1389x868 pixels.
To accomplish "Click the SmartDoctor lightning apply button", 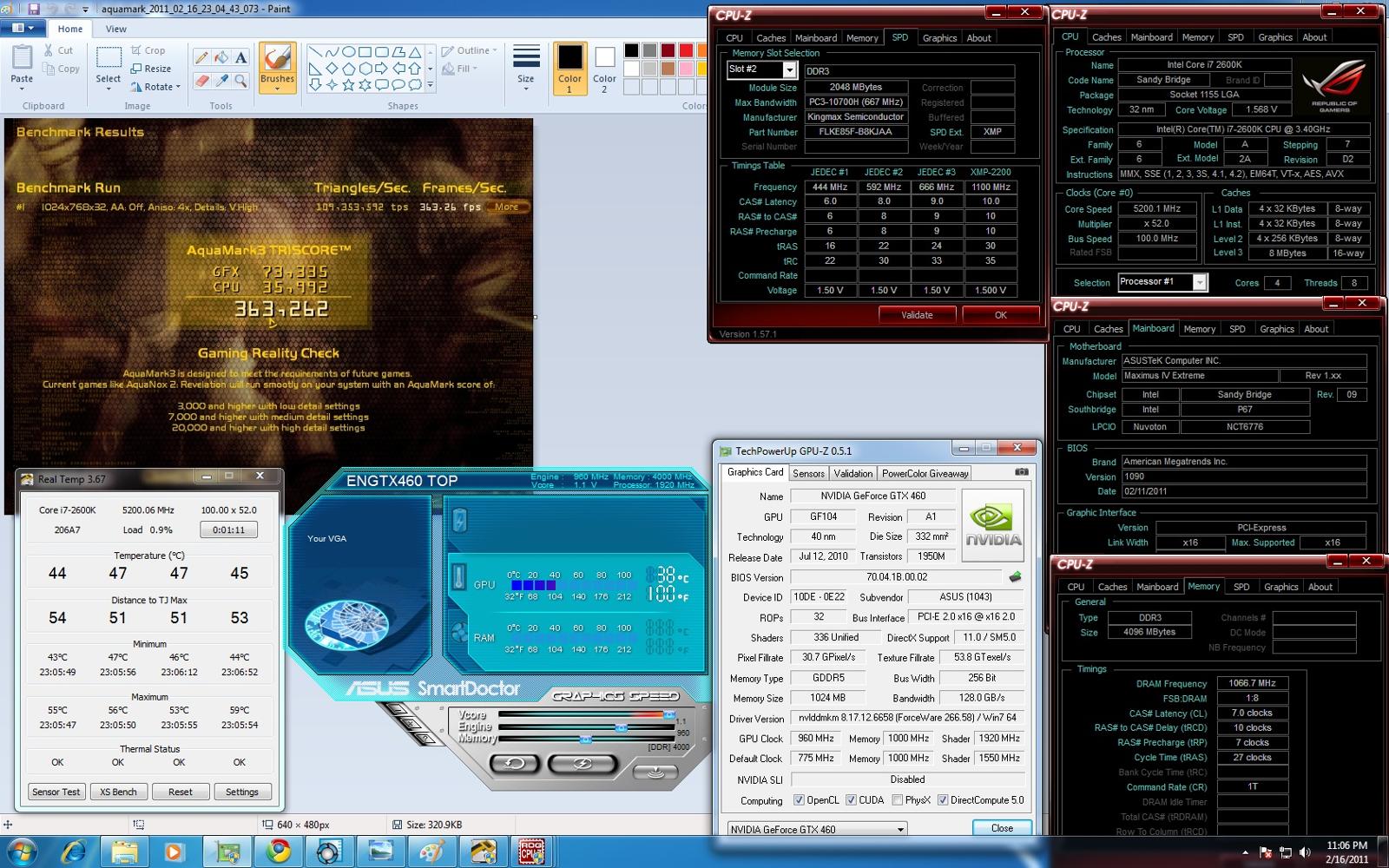I will pos(583,764).
